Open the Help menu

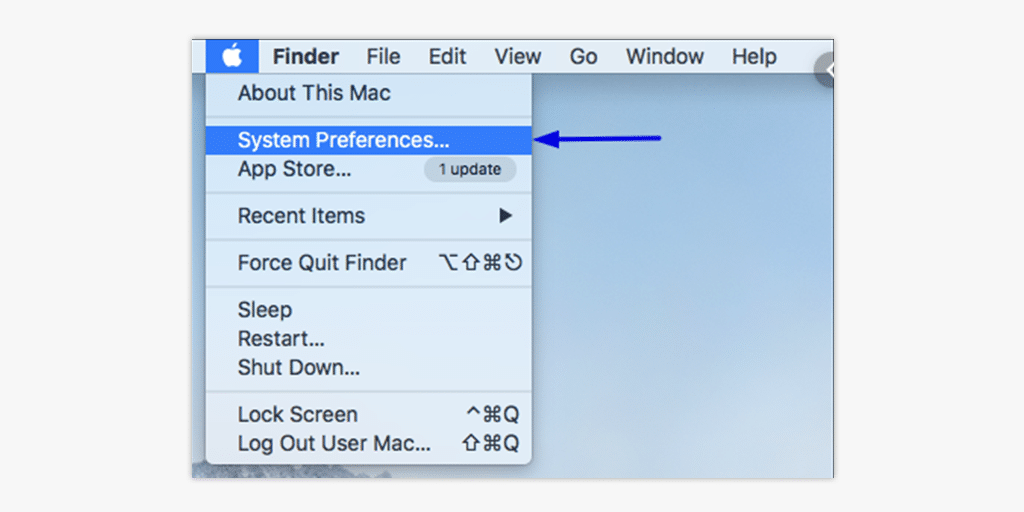pyautogui.click(x=754, y=57)
